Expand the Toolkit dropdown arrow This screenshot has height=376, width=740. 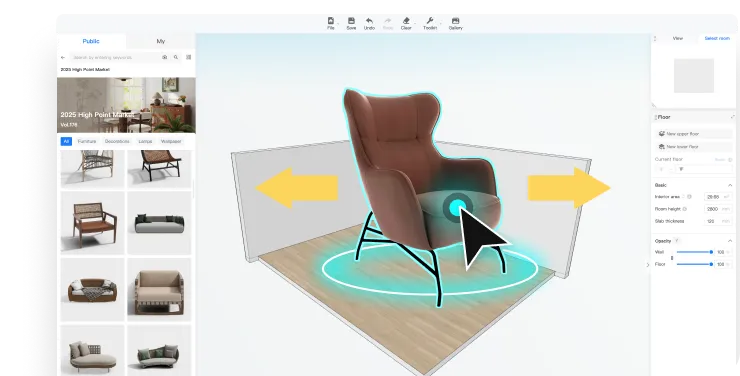click(x=440, y=23)
